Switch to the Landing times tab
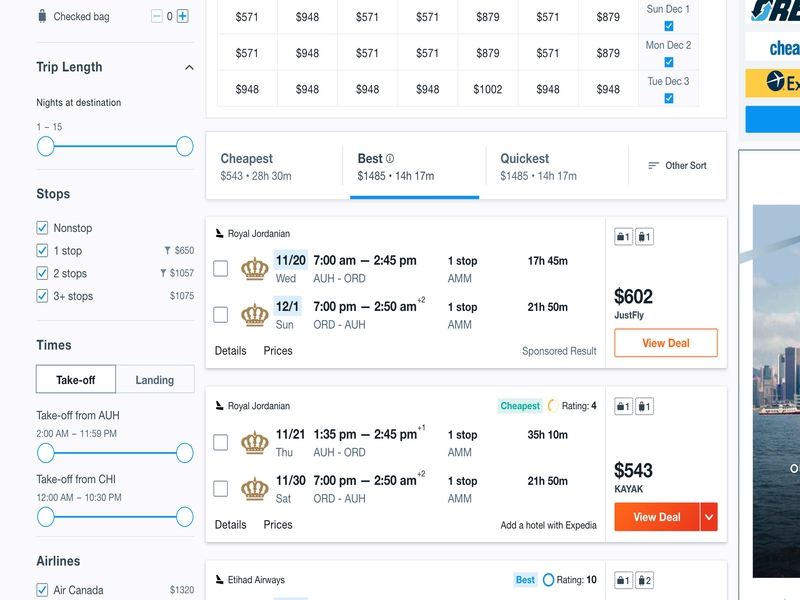This screenshot has width=800, height=600. tap(155, 380)
